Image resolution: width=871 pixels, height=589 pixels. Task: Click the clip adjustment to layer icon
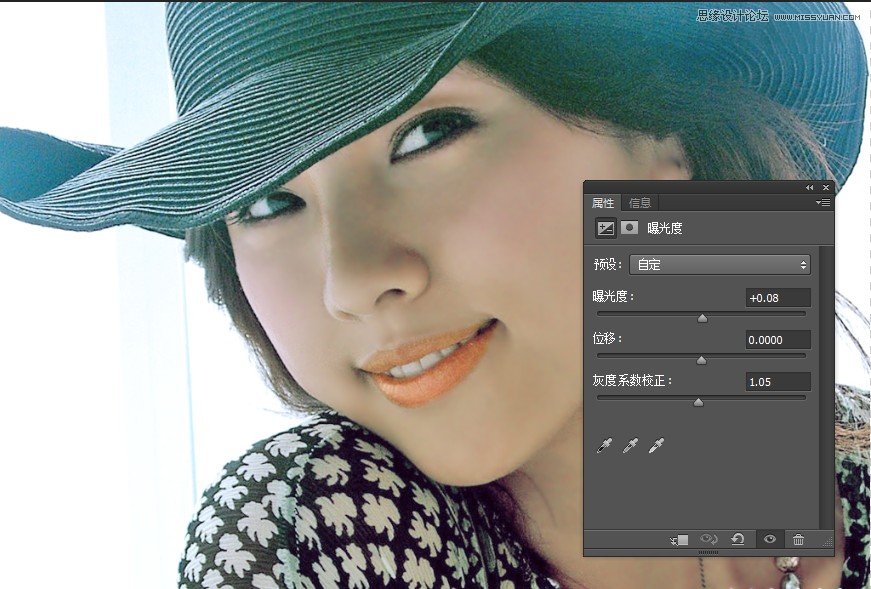(x=681, y=540)
